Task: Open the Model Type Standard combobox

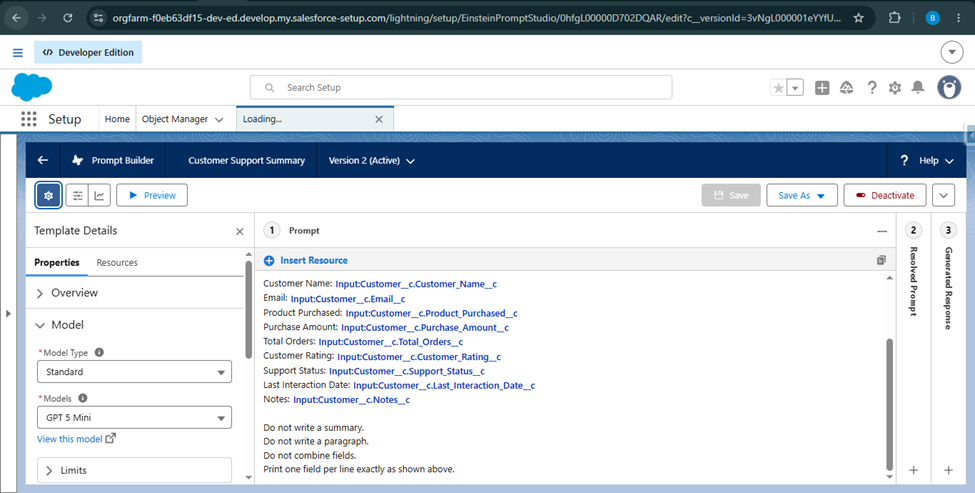Action: [x=134, y=372]
